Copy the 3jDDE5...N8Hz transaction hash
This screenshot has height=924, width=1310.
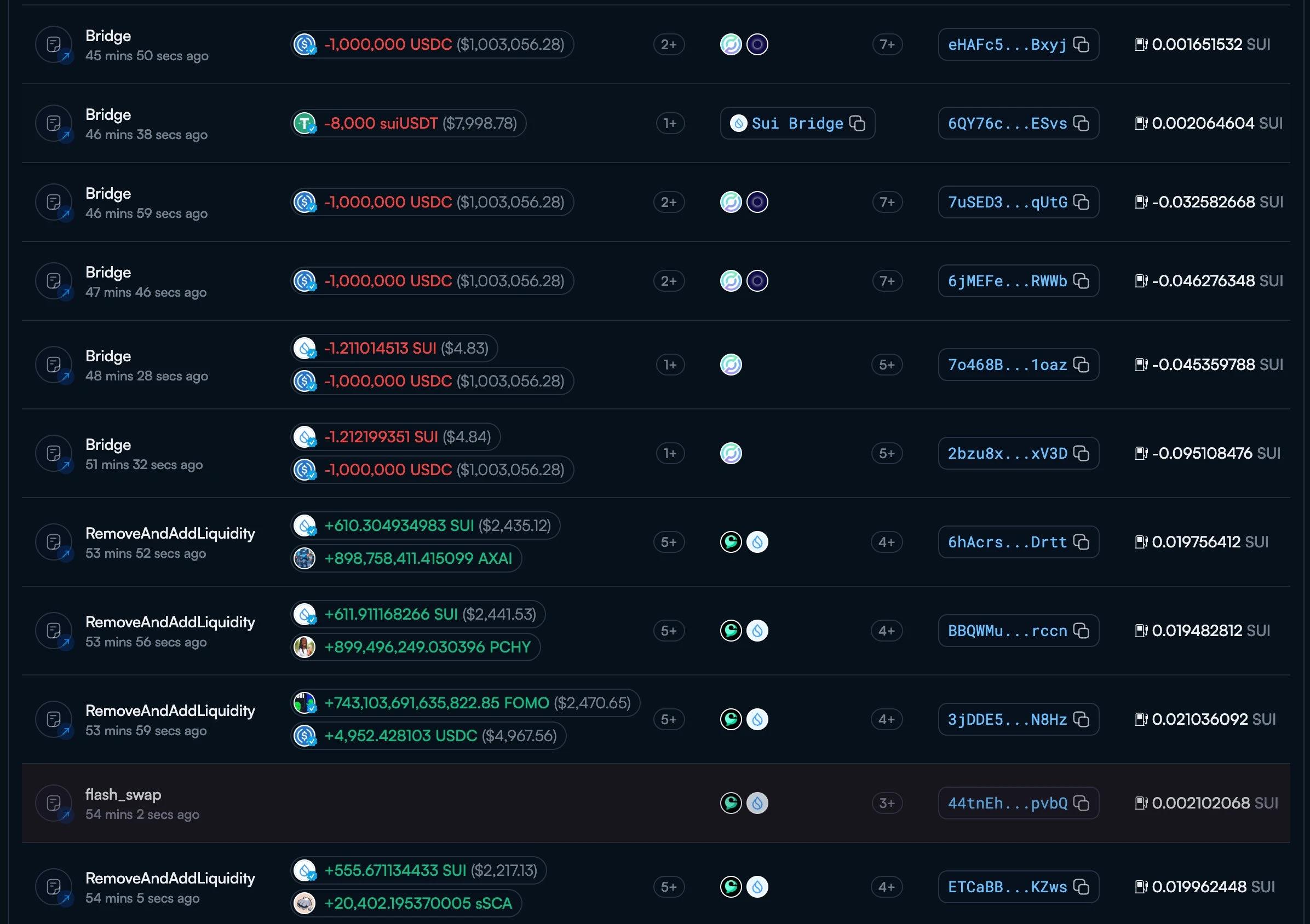point(1081,719)
